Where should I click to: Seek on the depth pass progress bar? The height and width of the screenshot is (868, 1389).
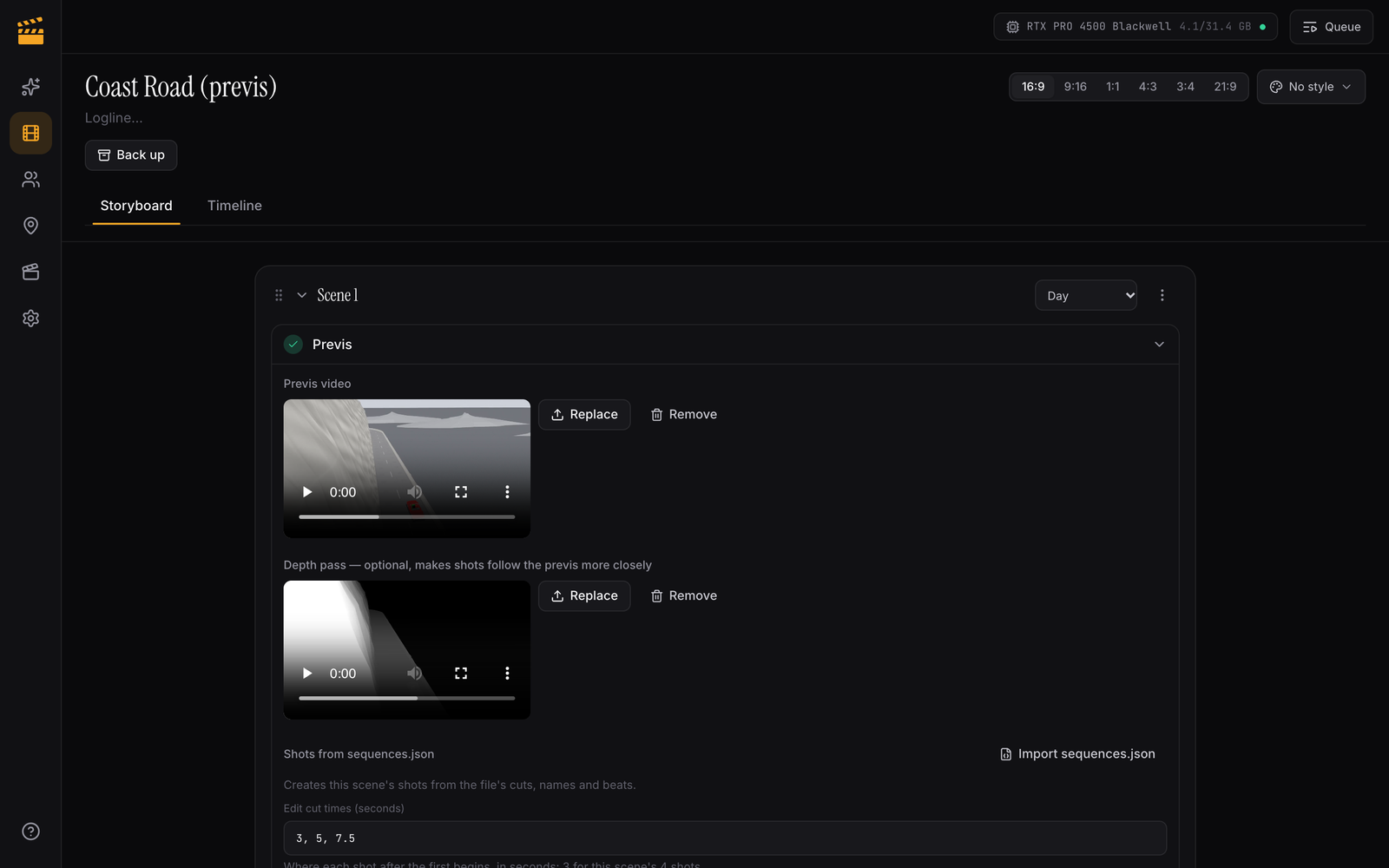[407, 698]
